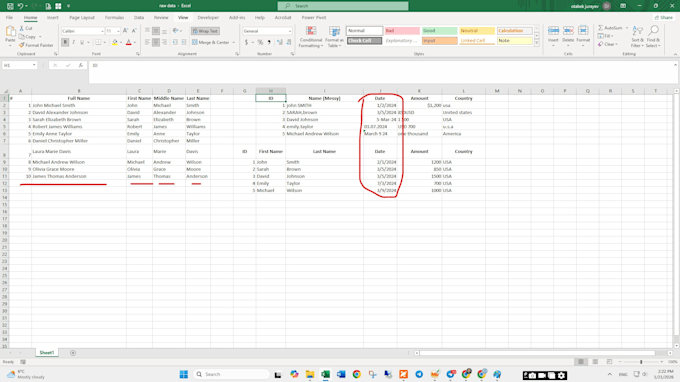Apply the red font color A icon
Screen dimensions: 680x382
(x=128, y=42)
